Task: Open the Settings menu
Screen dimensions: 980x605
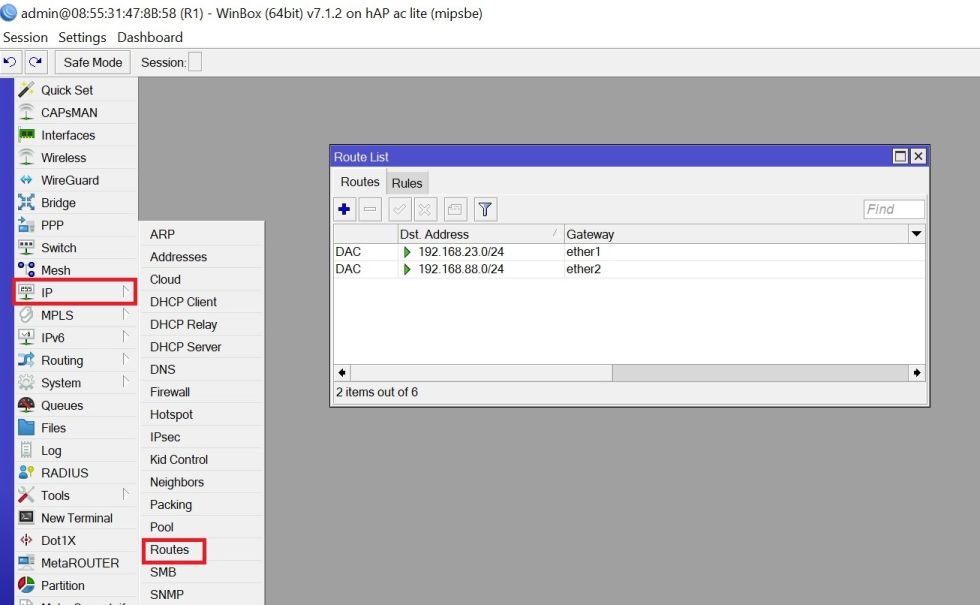Action: 82,37
